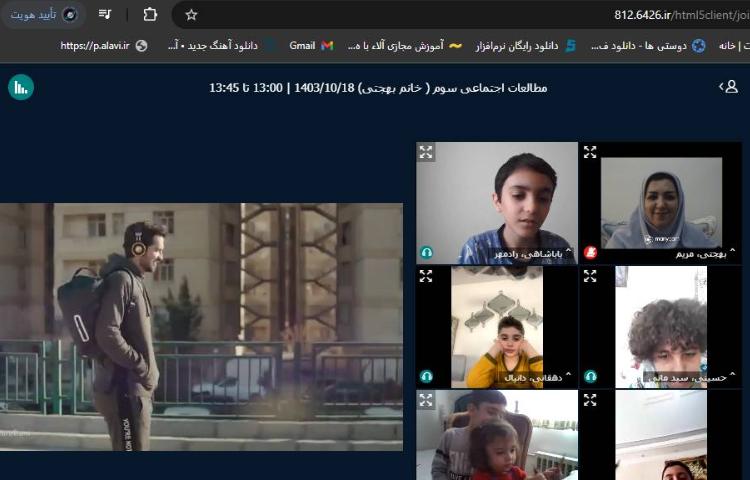Select the webcam tile of حسینی، سید هانی

661,327
